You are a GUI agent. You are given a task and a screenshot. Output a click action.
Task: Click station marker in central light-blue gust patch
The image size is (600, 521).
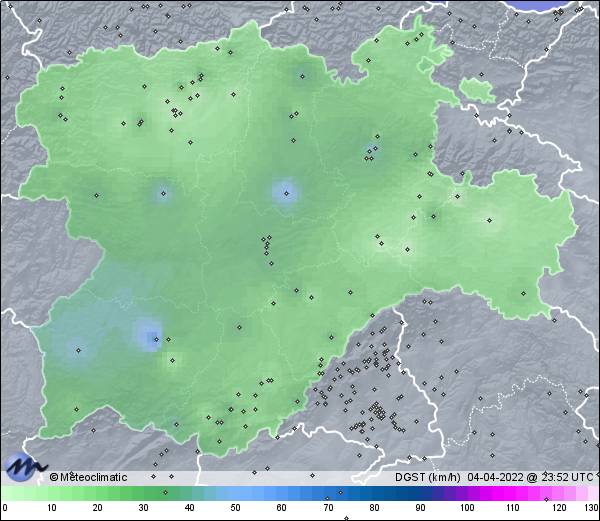(286, 194)
